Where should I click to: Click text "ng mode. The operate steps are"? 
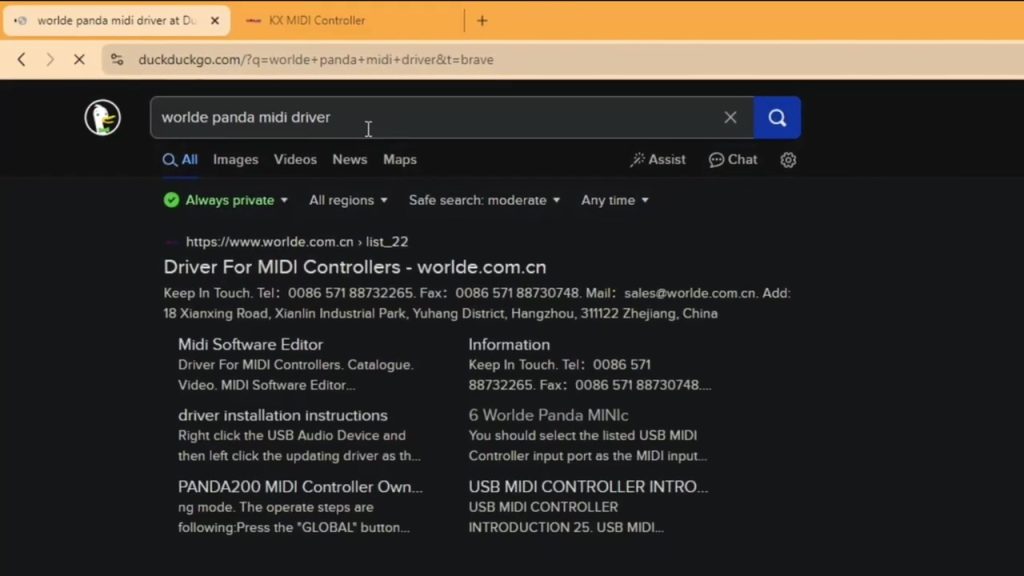pos(276,507)
